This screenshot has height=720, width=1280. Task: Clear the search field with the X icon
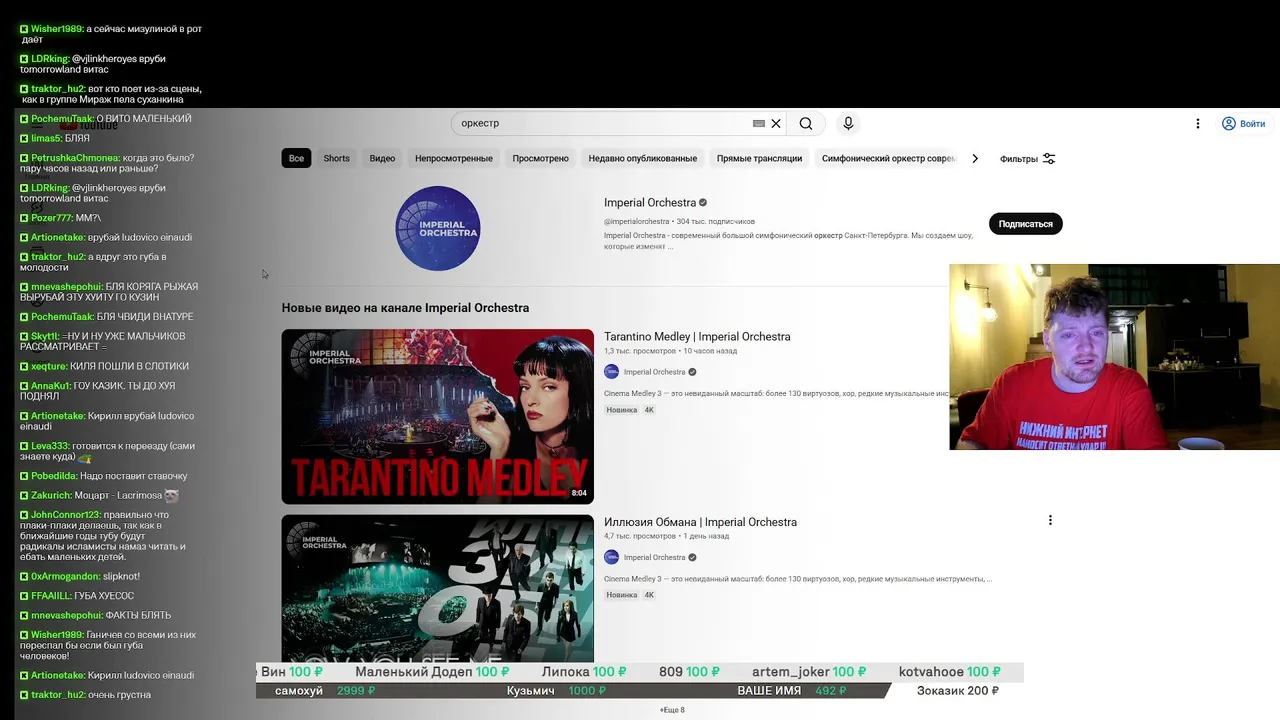(x=775, y=124)
